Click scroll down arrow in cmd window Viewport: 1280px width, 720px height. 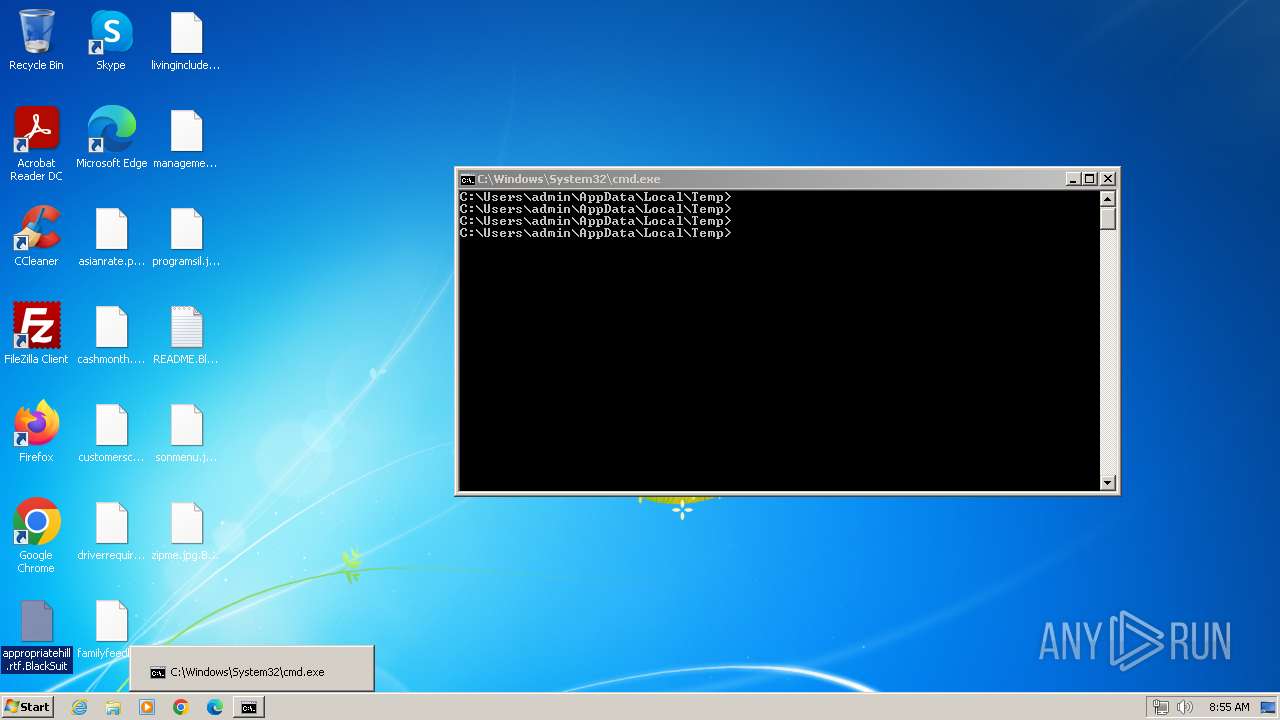pyautogui.click(x=1108, y=483)
